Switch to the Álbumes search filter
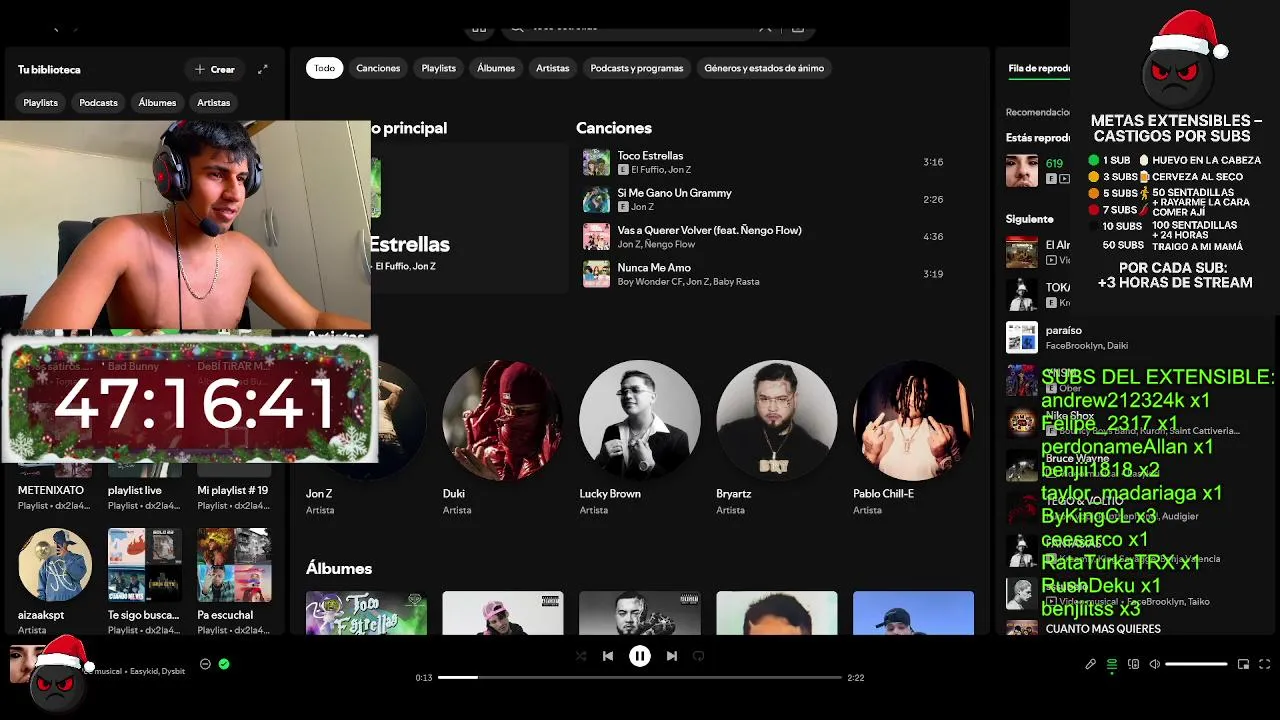 496,68
